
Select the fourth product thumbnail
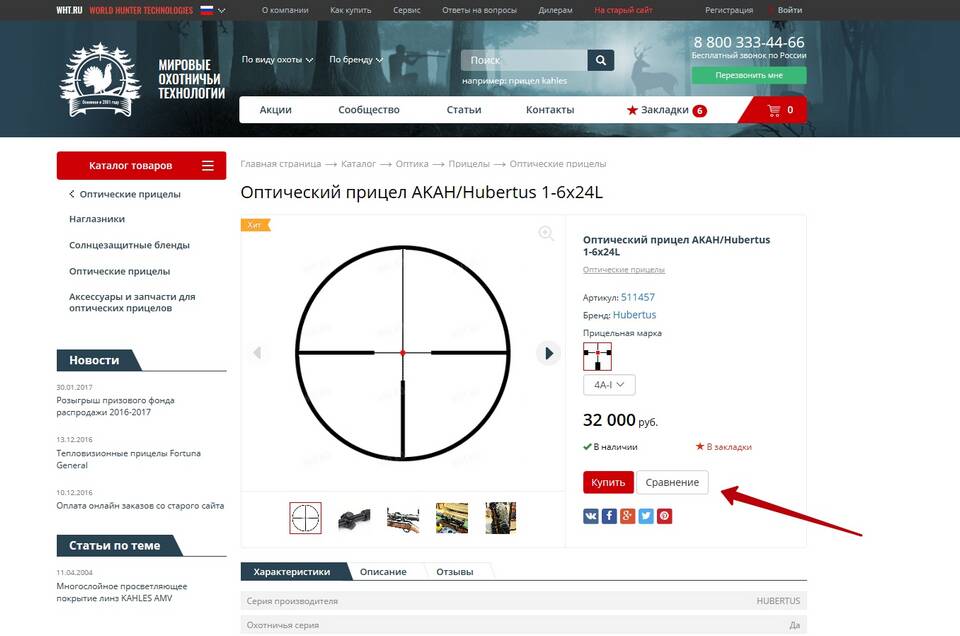(x=452, y=518)
